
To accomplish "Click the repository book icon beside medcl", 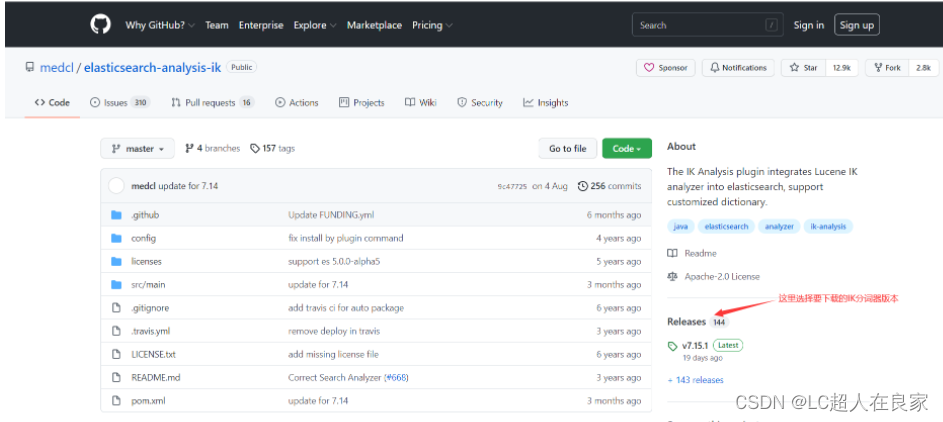I will click(29, 67).
